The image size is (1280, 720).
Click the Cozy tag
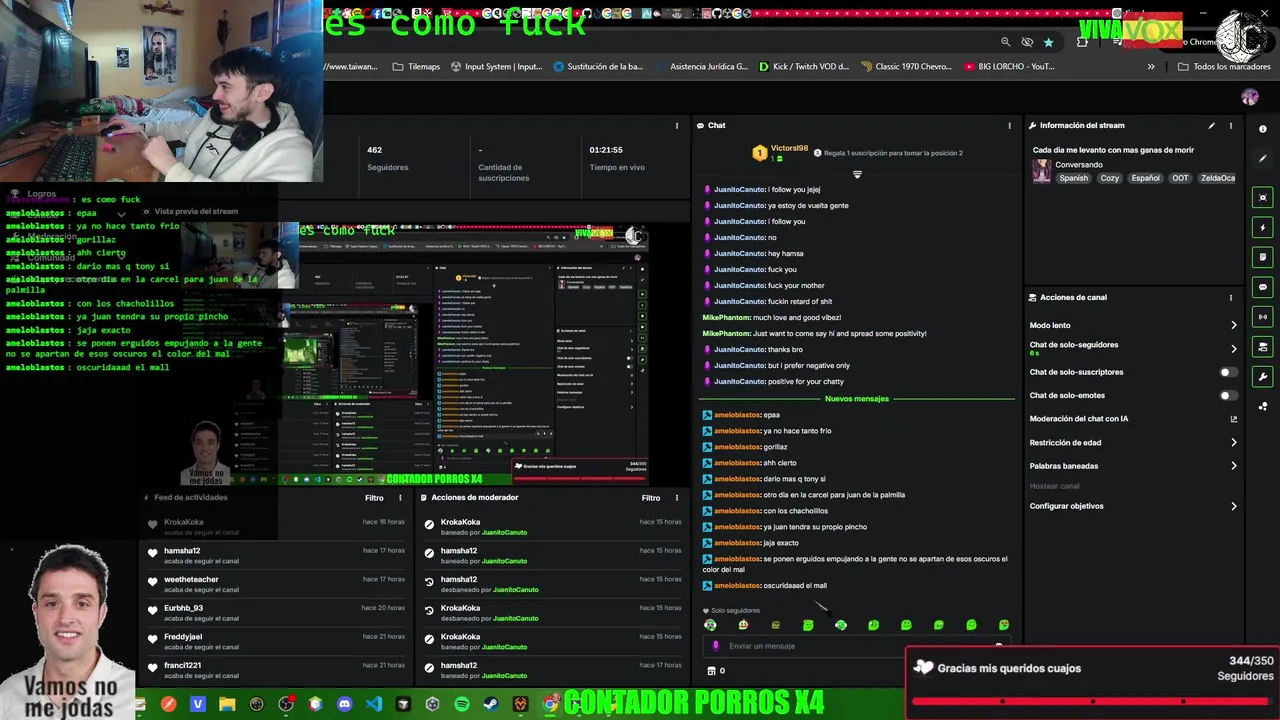click(1110, 178)
